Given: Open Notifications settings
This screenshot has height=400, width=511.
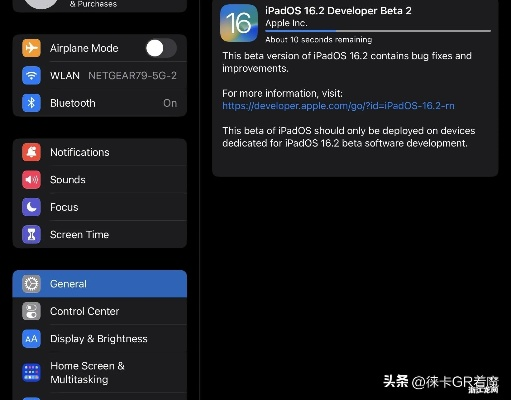Looking at the screenshot, I should tap(100, 152).
